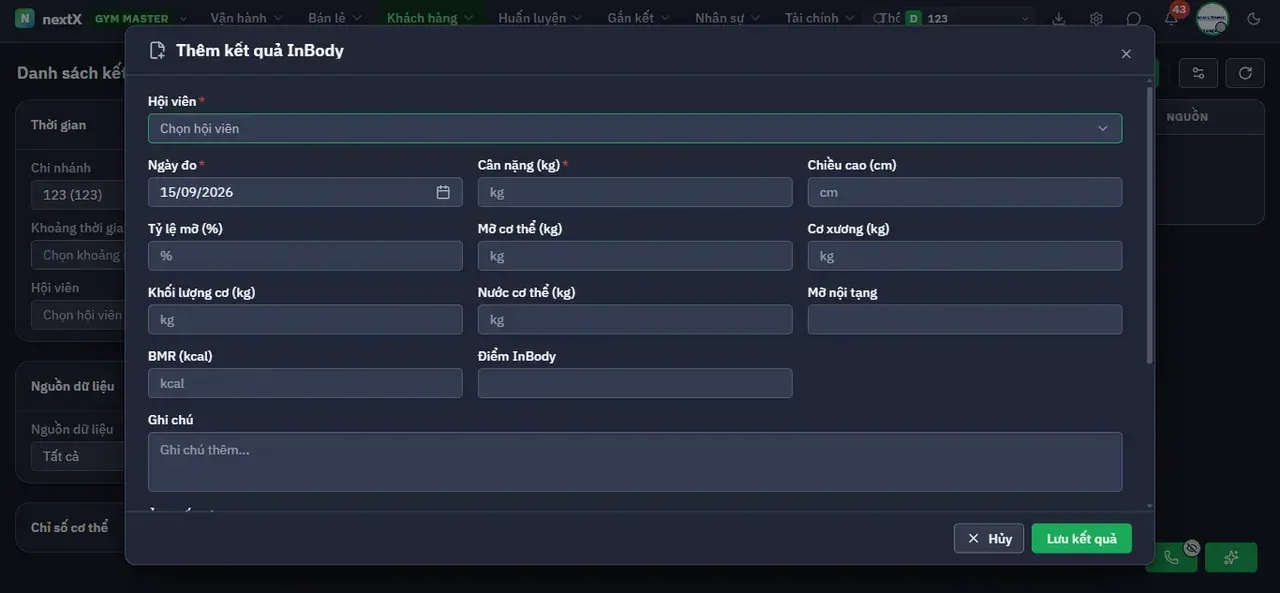Screen dimensions: 1280x593
Task: Click the Chiều cao (cm) input field
Action: point(965,192)
